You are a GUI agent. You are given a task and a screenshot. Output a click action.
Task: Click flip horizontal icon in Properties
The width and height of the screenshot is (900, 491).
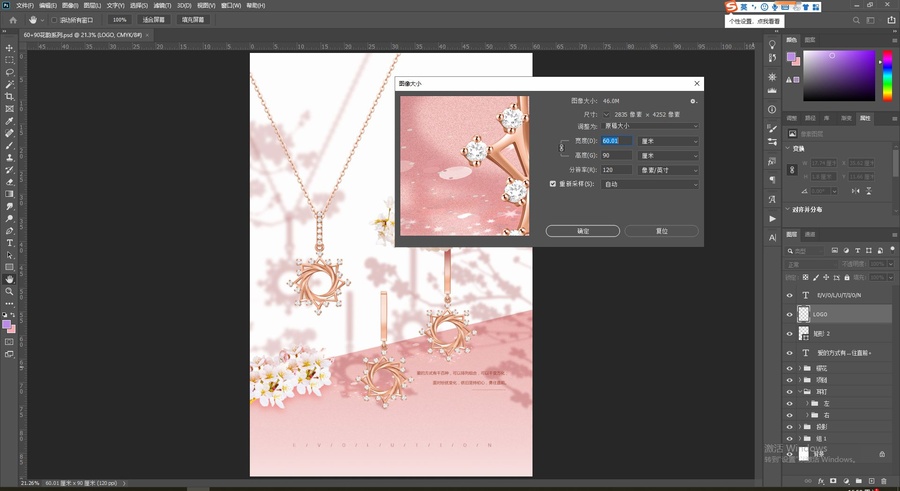(x=856, y=191)
